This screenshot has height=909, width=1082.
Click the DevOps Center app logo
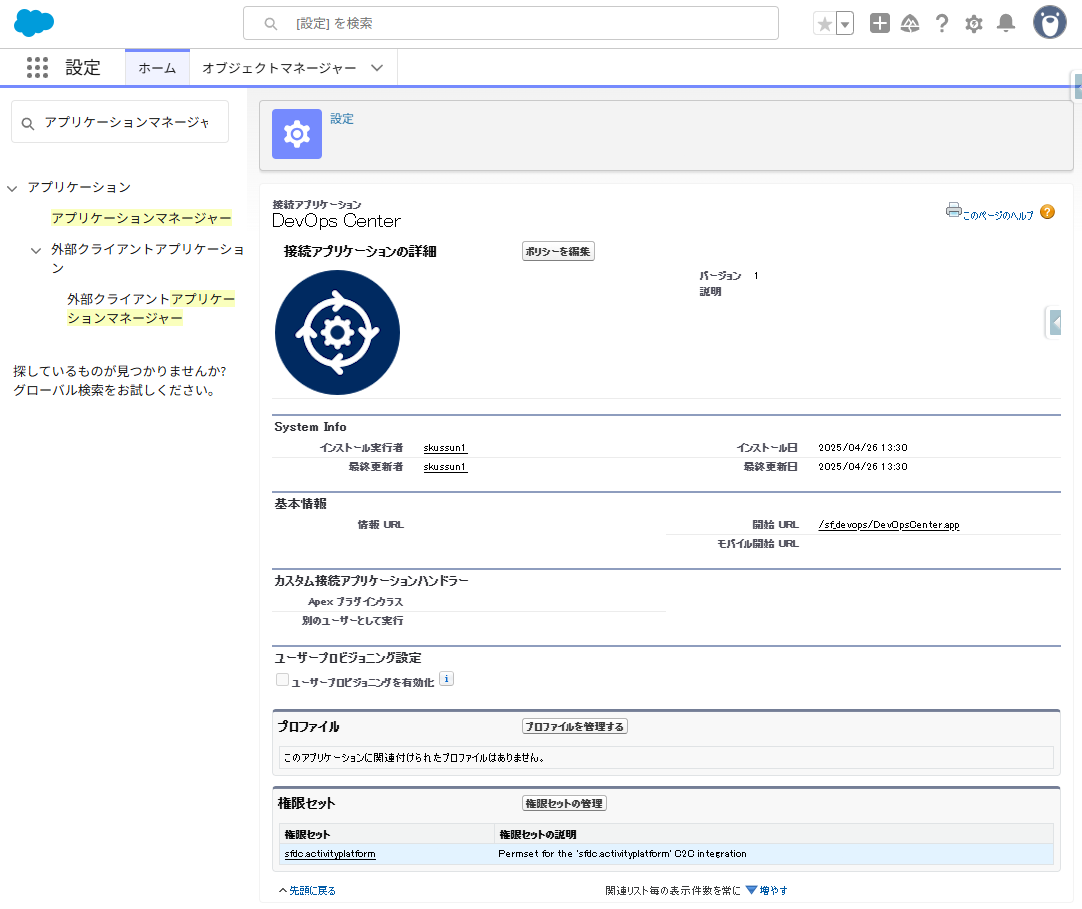tap(337, 333)
